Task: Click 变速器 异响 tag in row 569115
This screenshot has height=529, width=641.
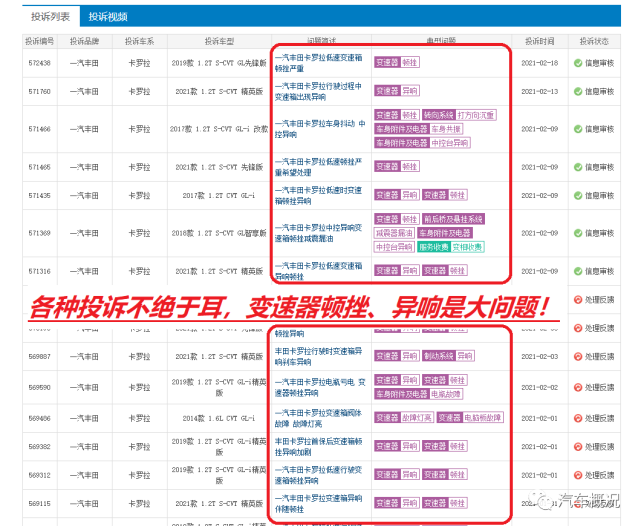Action: click(397, 503)
